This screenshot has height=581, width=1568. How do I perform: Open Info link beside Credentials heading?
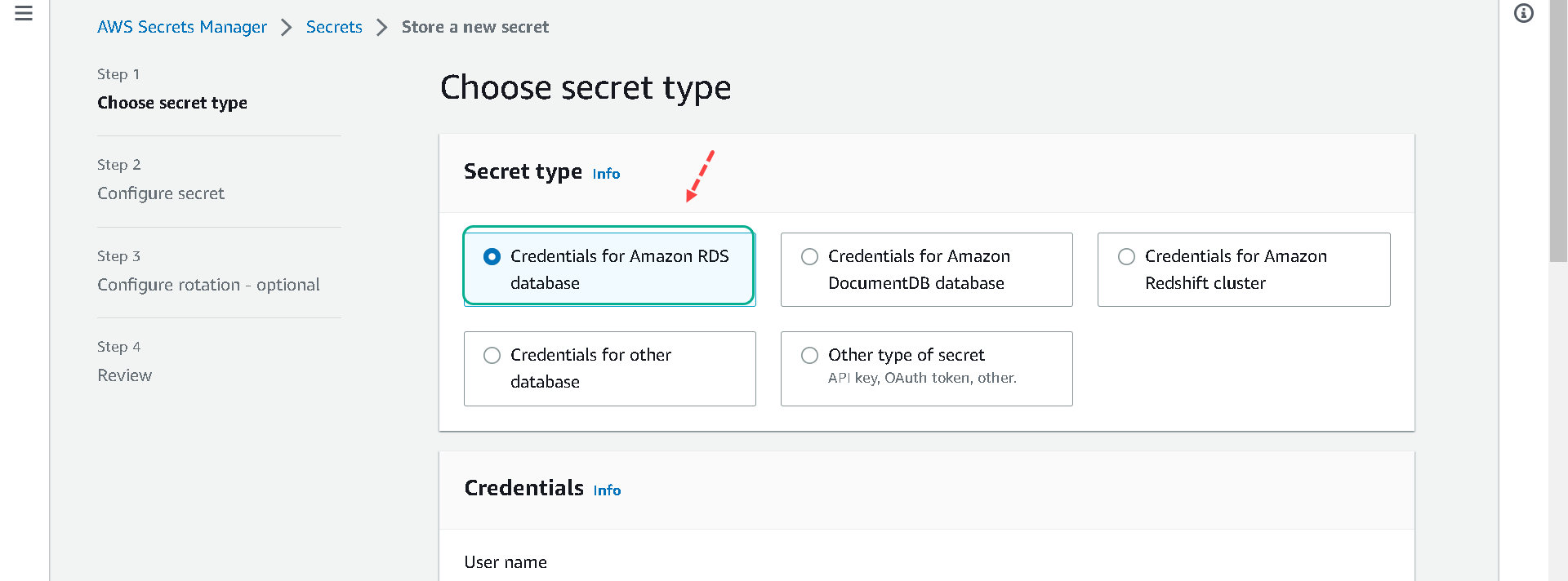[x=607, y=490]
